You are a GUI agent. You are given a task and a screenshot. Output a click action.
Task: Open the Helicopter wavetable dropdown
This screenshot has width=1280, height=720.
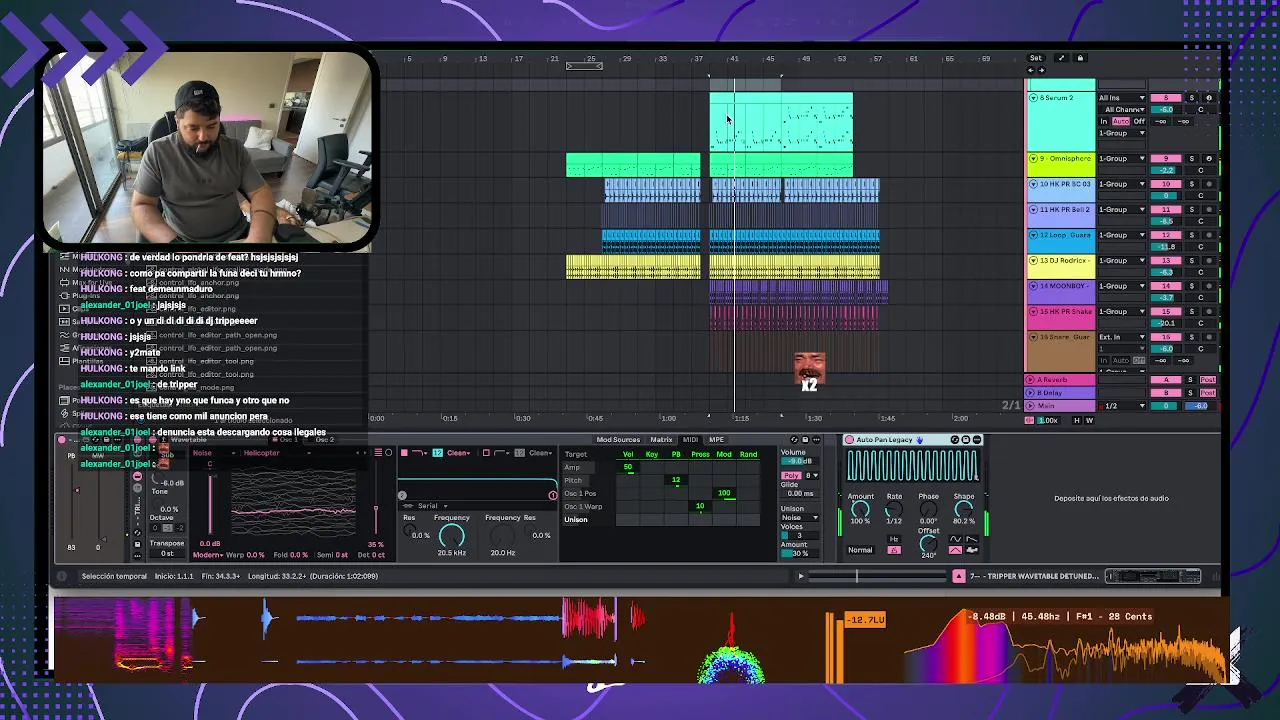(x=278, y=453)
